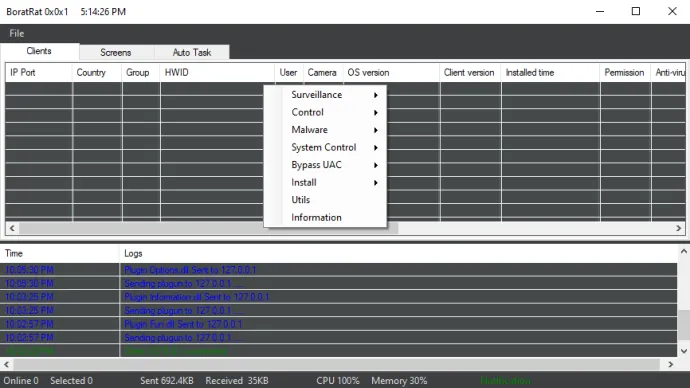690x388 pixels.
Task: Click the Country column header
Action: coord(97,73)
